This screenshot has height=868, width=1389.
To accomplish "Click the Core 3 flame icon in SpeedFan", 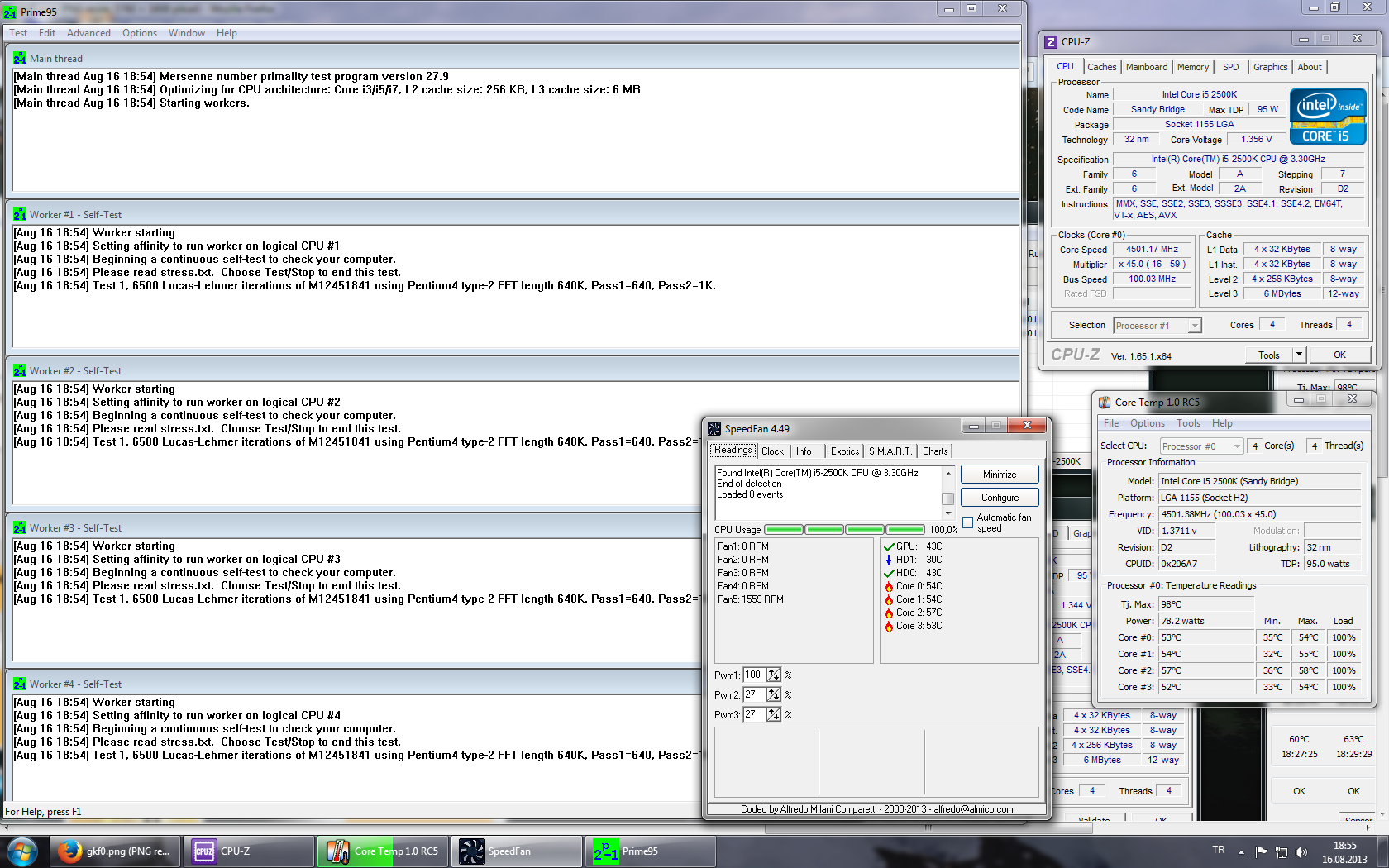I will (889, 626).
